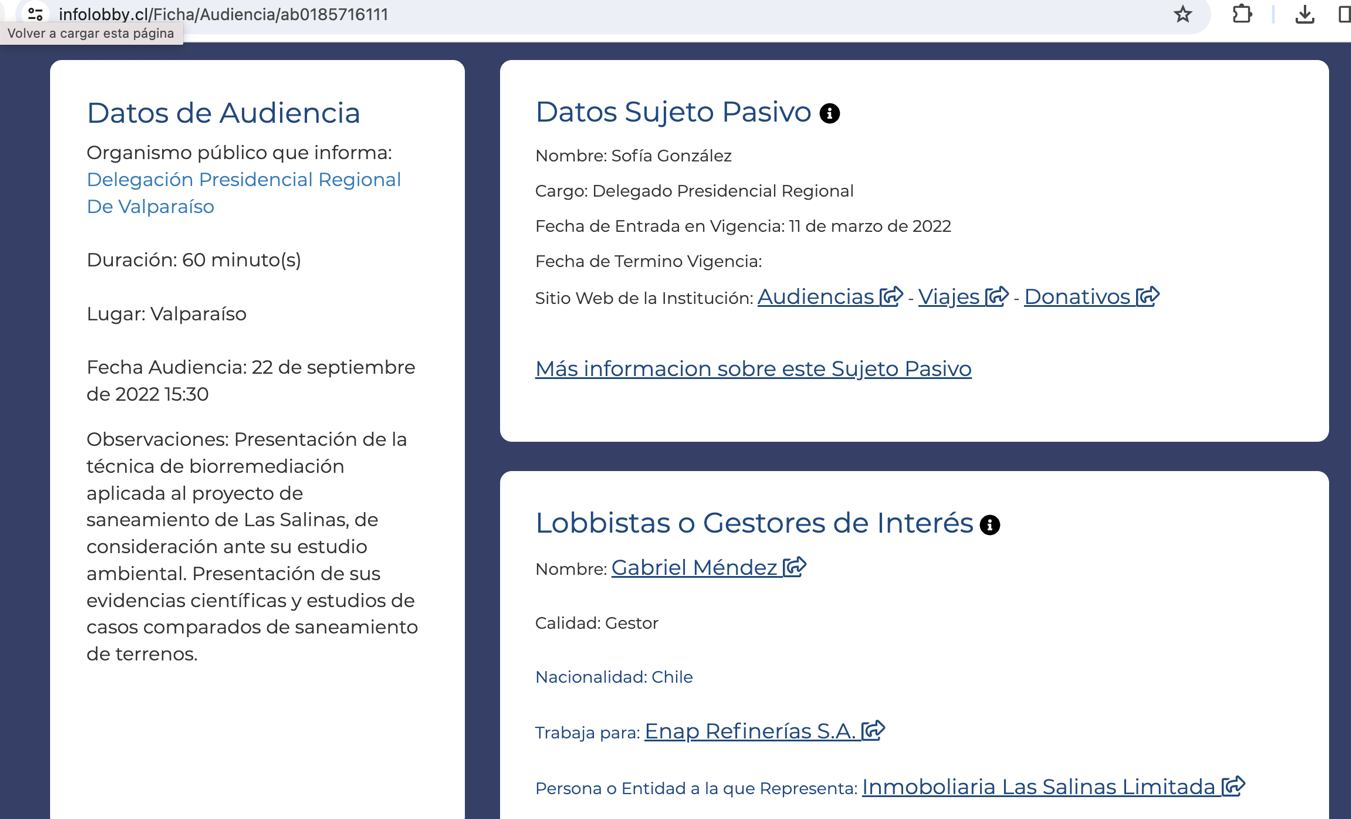Click the Datos Sujeto Pasivo heading
Viewport: 1351px width, 819px height.
pos(673,112)
